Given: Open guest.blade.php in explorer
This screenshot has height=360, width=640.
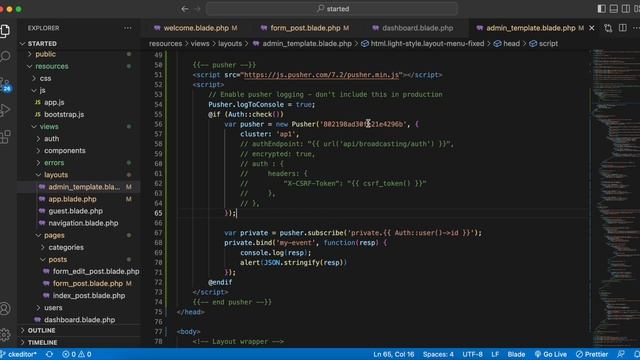Looking at the screenshot, I should coord(76,211).
